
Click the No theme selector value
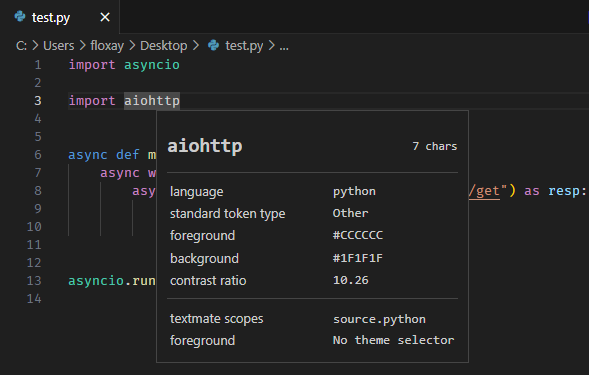coord(393,340)
